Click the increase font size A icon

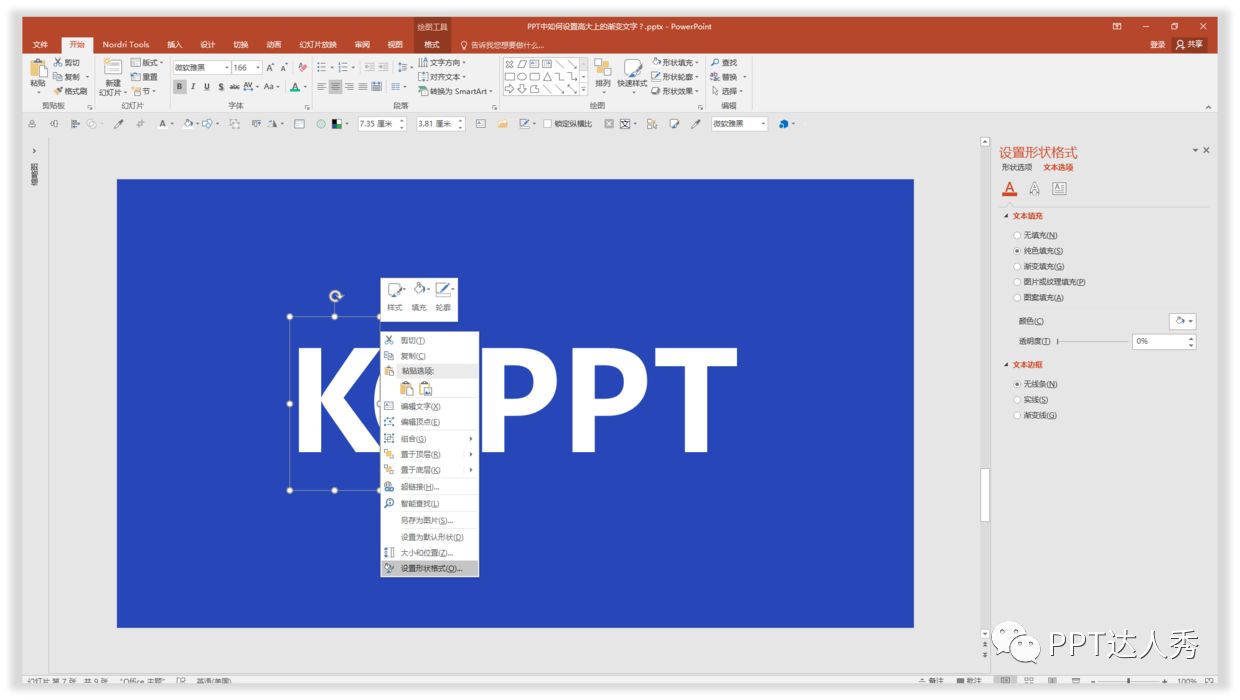[x=270, y=67]
